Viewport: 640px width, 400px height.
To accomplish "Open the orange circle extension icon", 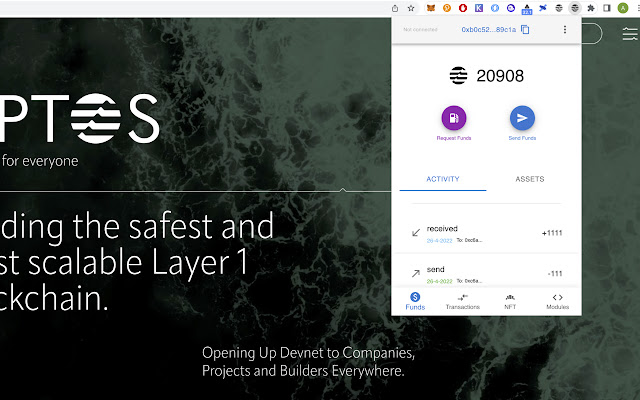I will 447,8.
